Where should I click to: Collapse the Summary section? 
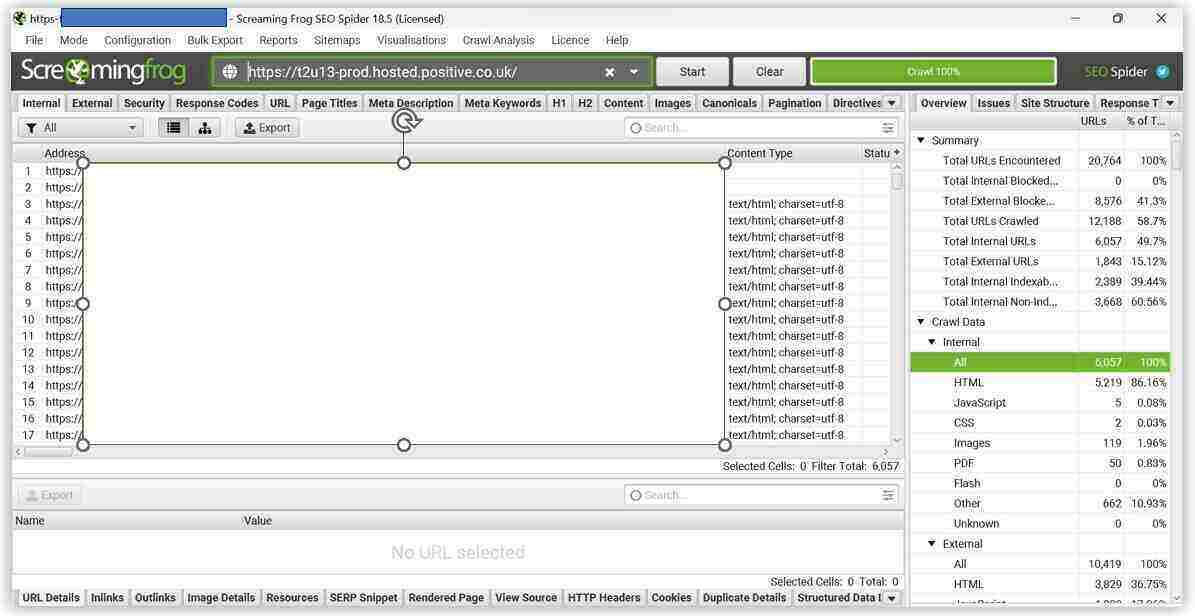point(921,140)
